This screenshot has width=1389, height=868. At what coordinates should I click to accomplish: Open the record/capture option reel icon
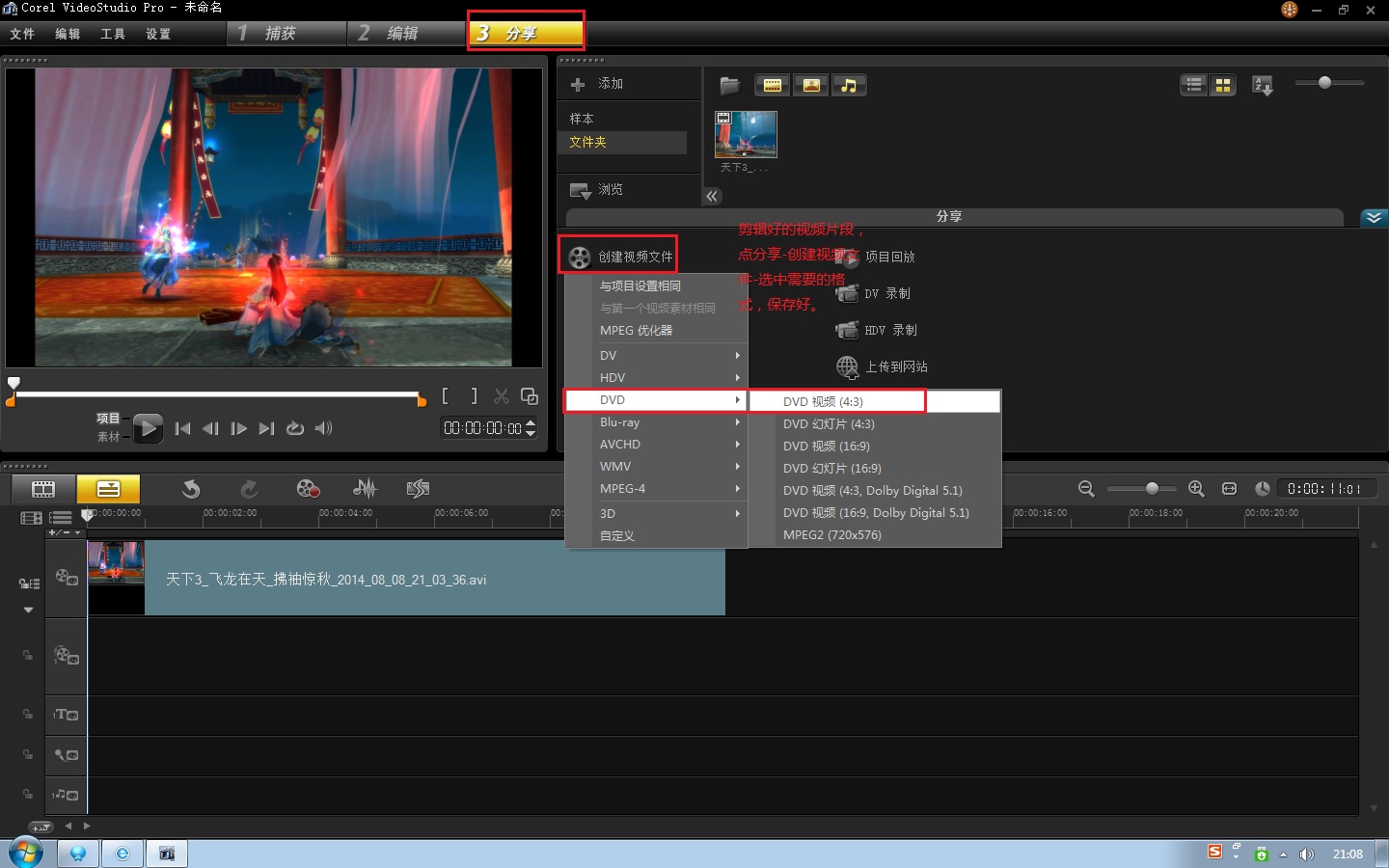click(x=308, y=489)
